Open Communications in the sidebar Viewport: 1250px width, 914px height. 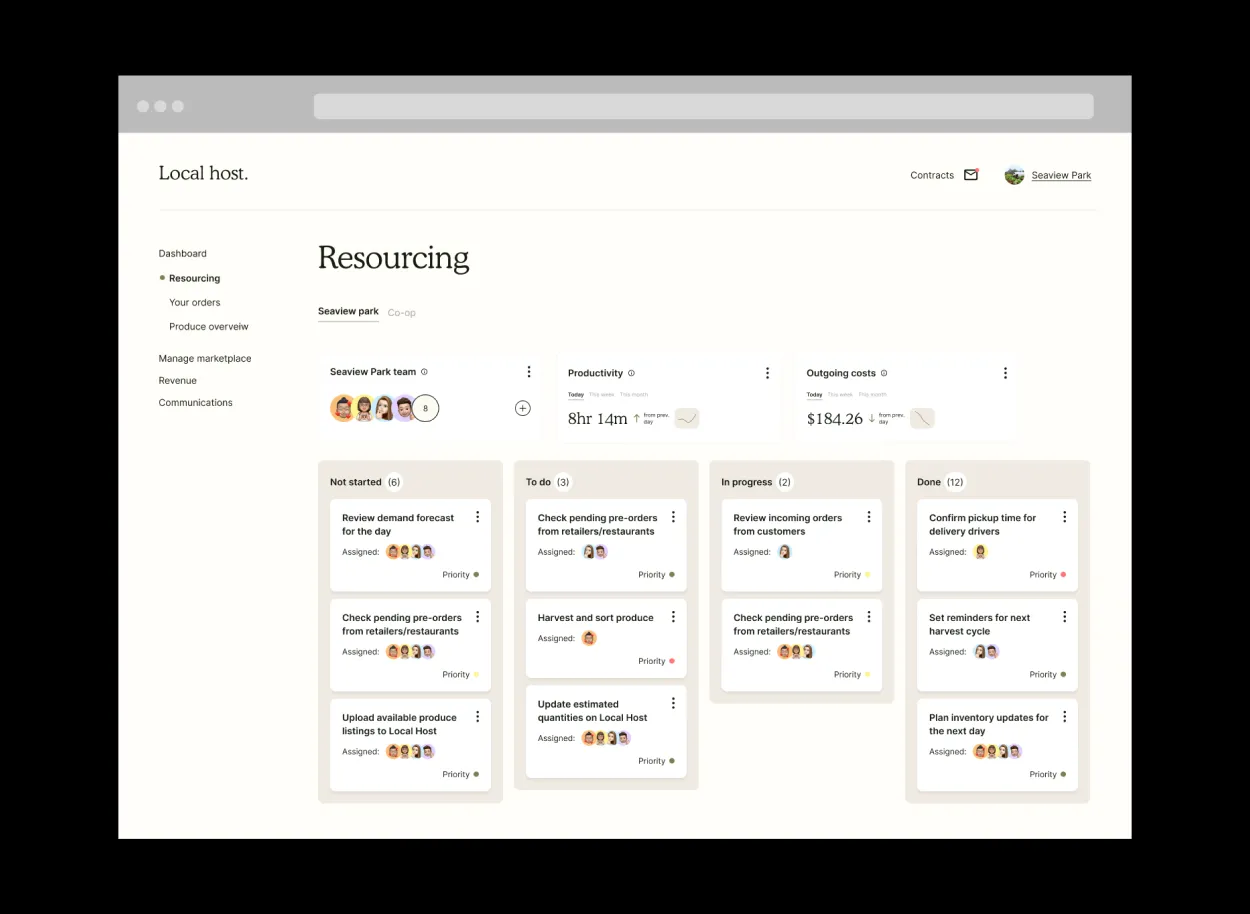pyautogui.click(x=196, y=403)
